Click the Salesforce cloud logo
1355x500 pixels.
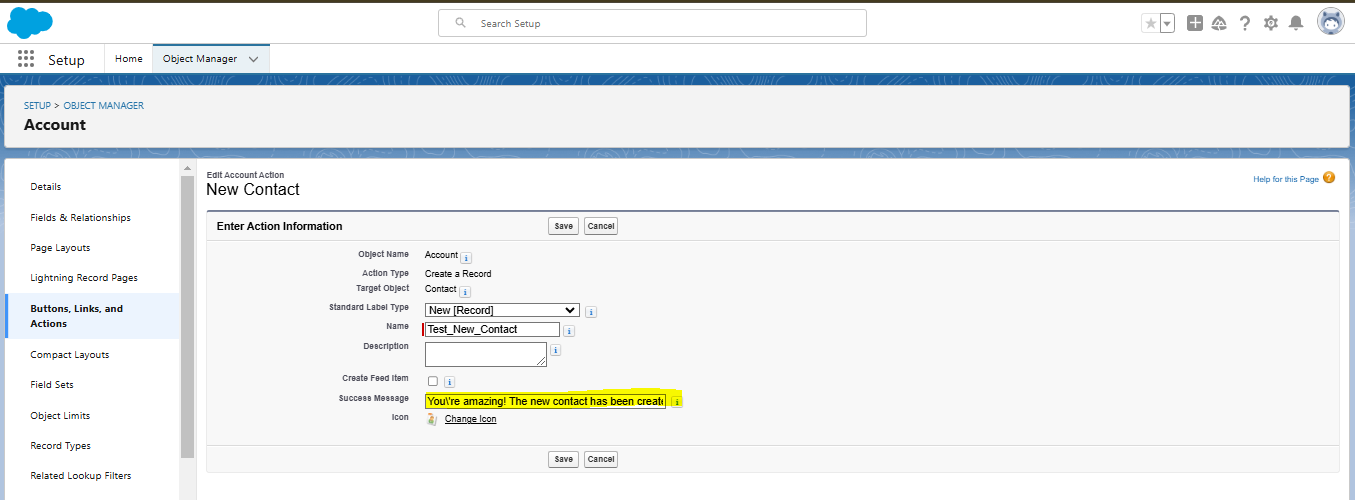pyautogui.click(x=30, y=21)
